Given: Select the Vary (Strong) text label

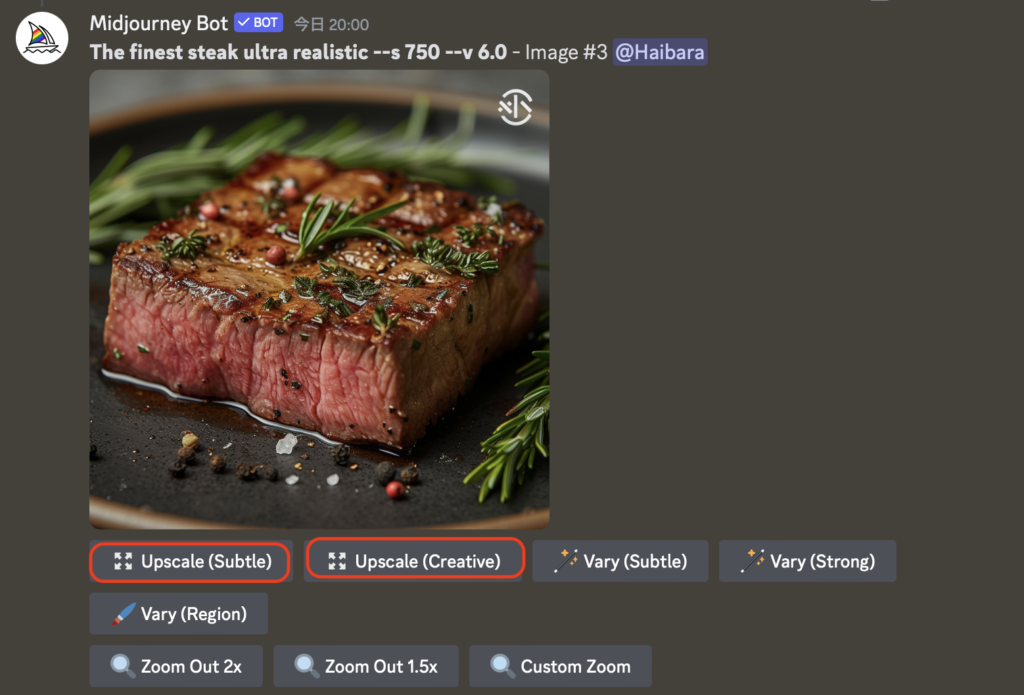Looking at the screenshot, I should 822,561.
